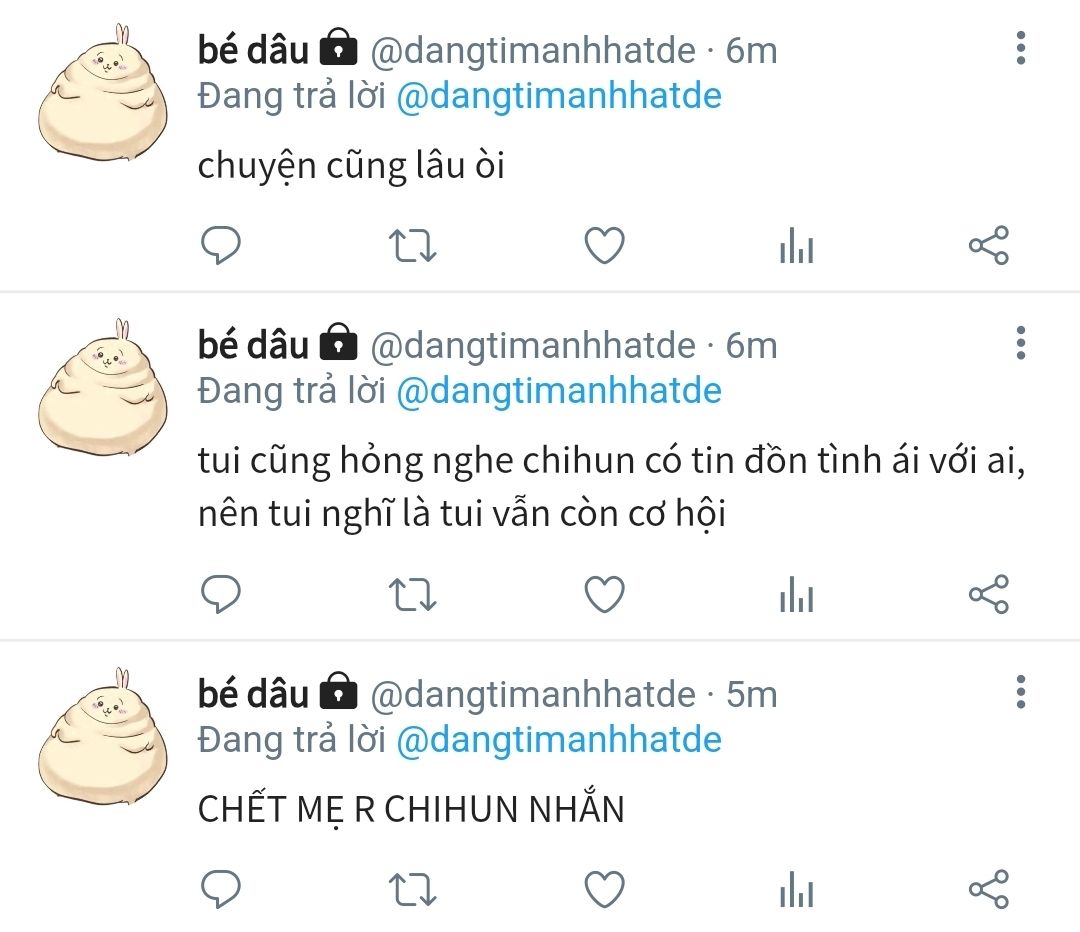
Task: View analytics for "chuyện cũng lâu òi" tweet
Action: tap(797, 245)
